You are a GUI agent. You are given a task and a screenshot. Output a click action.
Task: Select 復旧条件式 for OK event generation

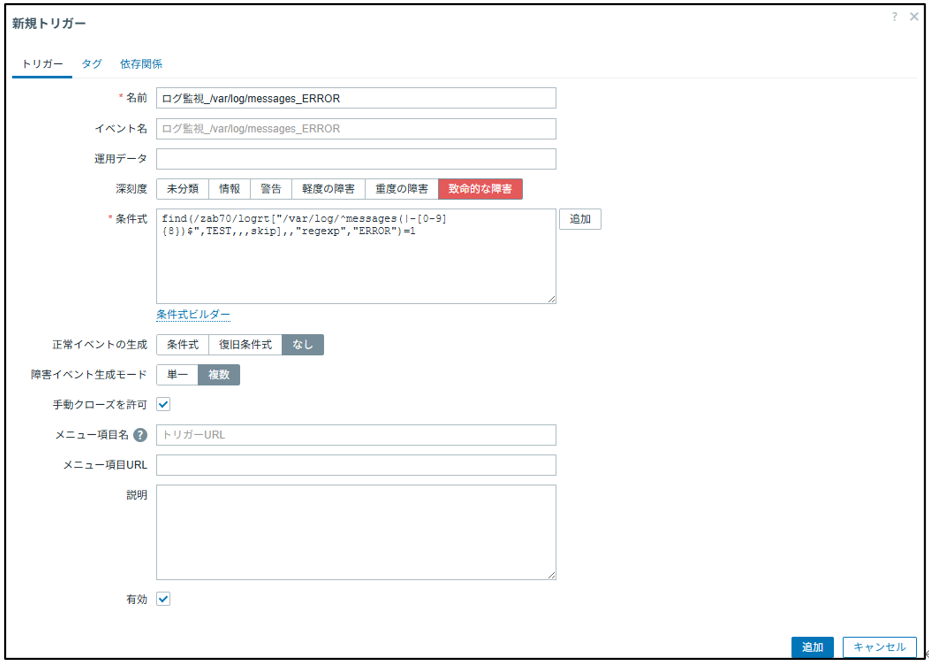point(245,345)
